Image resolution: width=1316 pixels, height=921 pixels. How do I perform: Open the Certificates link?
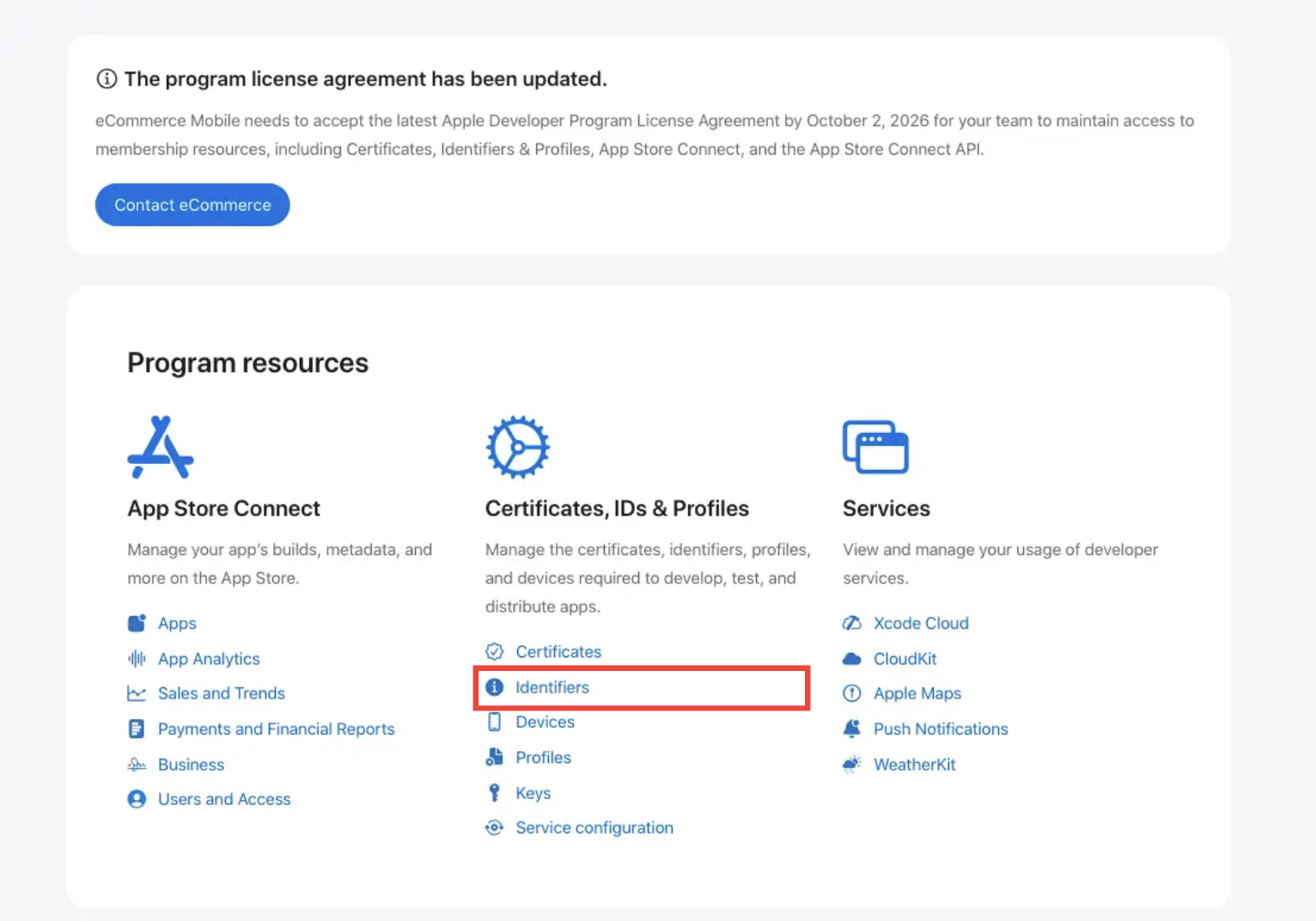(558, 651)
